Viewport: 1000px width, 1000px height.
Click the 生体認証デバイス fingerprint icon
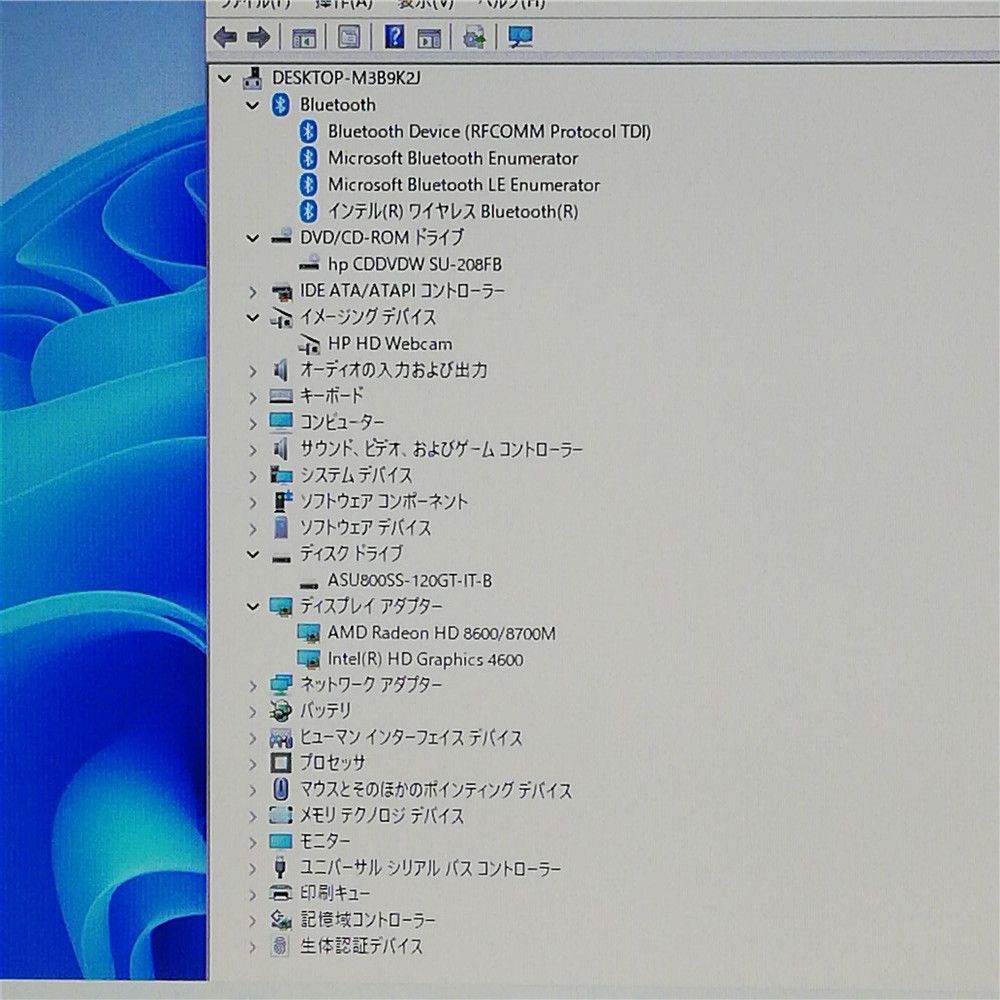(x=280, y=946)
